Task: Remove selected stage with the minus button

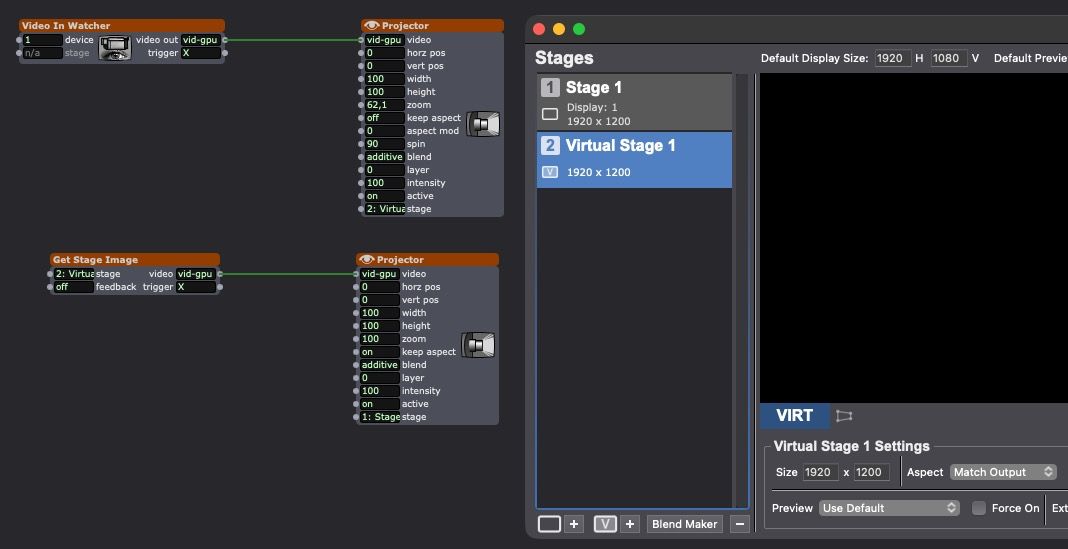Action: pyautogui.click(x=740, y=524)
